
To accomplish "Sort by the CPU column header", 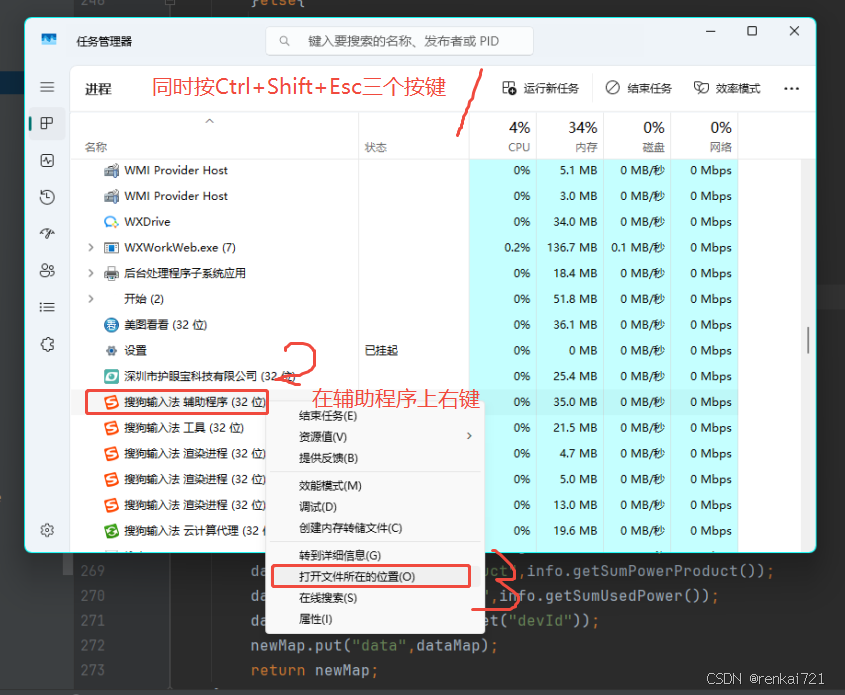I will pyautogui.click(x=503, y=136).
